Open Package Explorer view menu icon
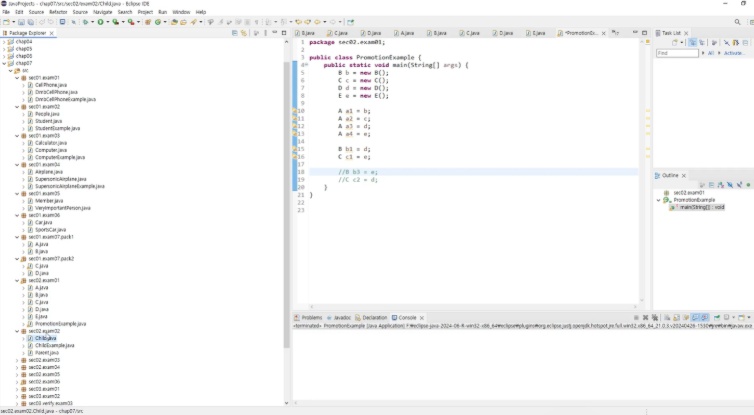 click(265, 33)
